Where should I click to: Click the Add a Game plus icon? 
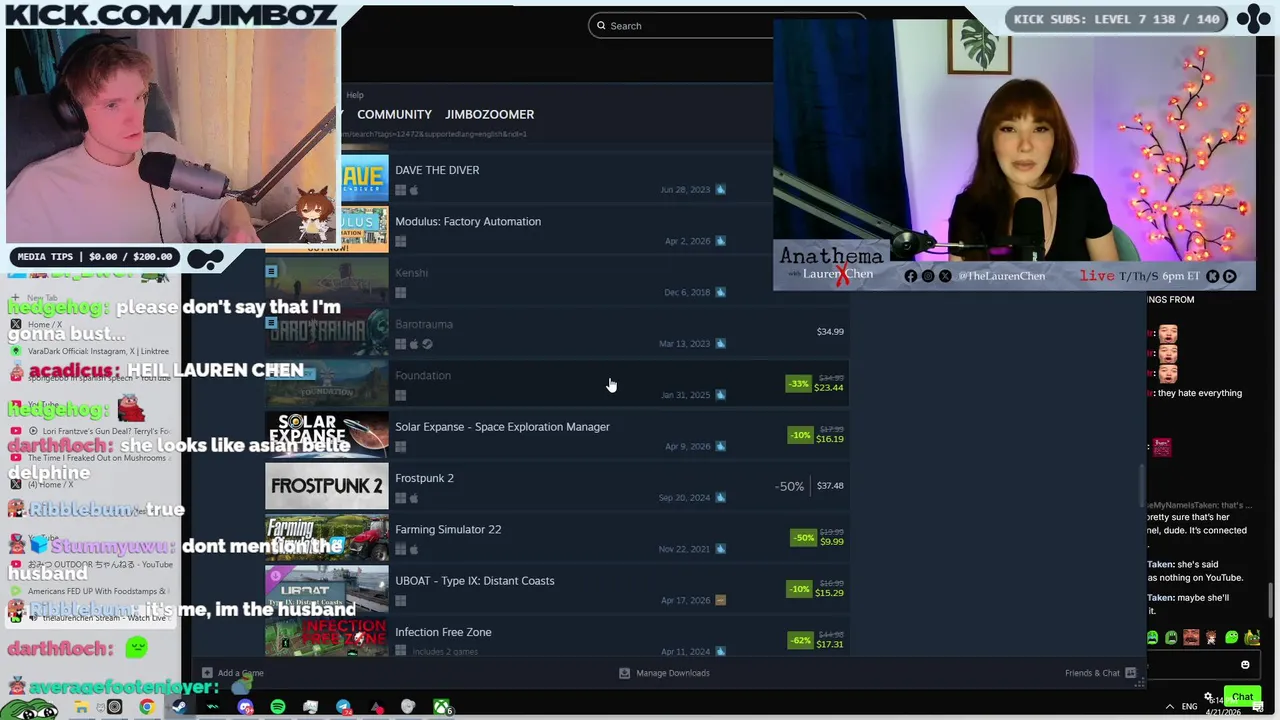(x=207, y=673)
